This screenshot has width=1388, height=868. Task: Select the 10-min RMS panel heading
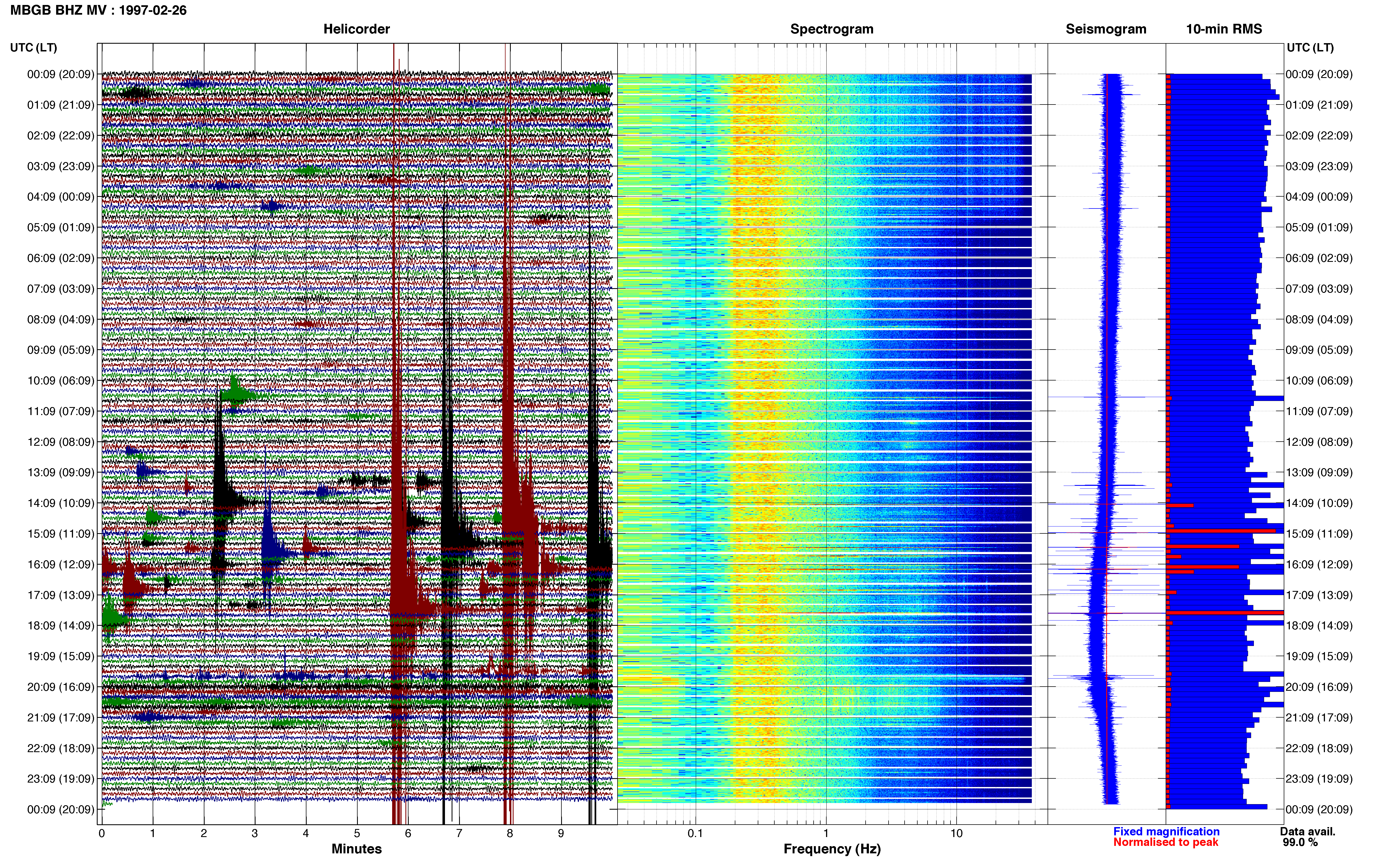coord(1224,29)
